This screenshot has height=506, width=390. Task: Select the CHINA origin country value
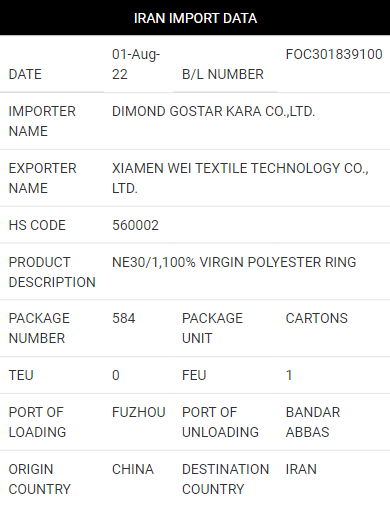click(x=133, y=469)
